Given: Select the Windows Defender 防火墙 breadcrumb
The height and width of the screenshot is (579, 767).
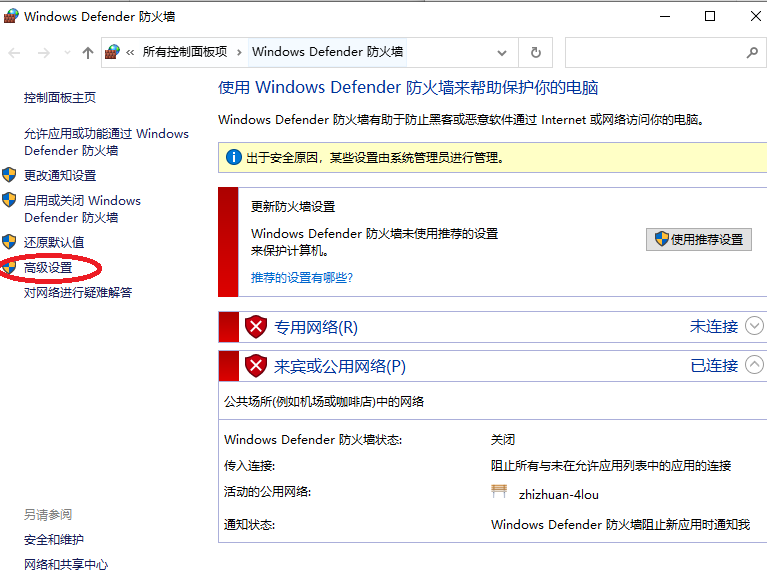Looking at the screenshot, I should pyautogui.click(x=327, y=52).
